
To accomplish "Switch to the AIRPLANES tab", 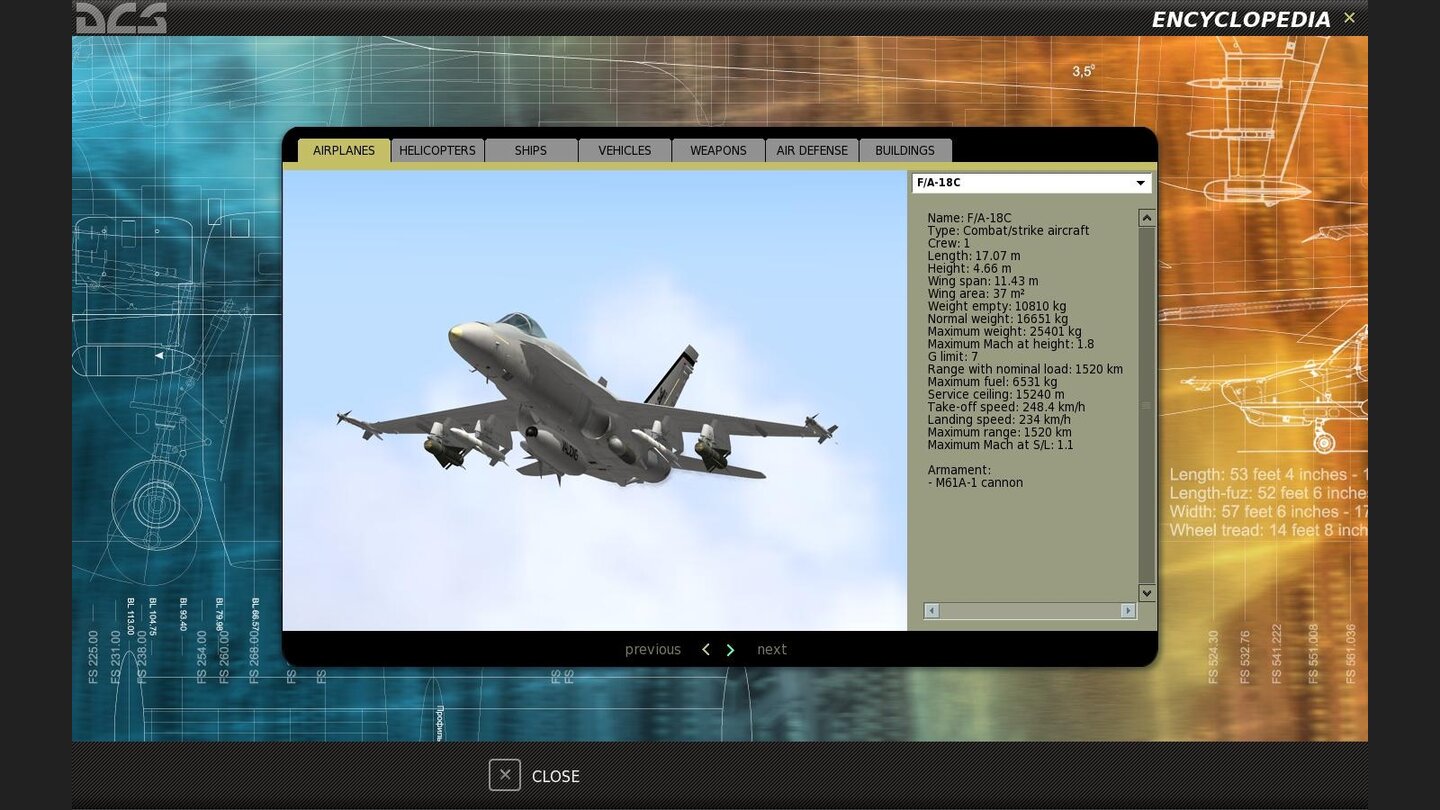I will pyautogui.click(x=344, y=150).
